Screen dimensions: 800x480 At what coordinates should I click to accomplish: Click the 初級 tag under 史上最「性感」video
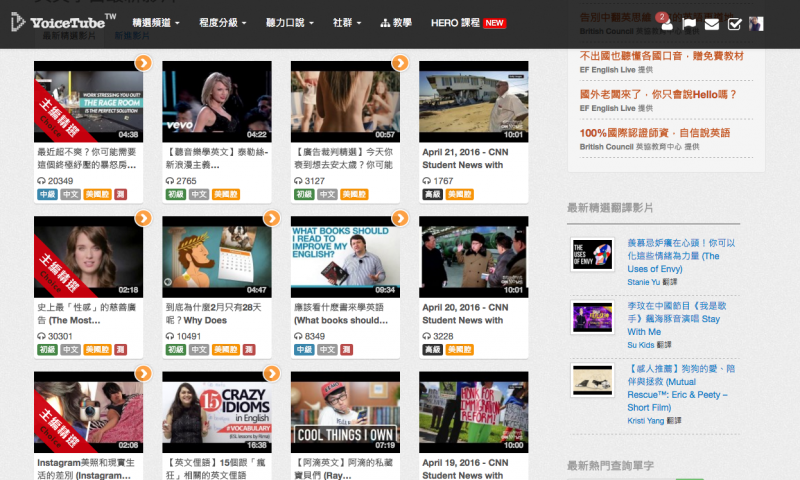point(47,350)
